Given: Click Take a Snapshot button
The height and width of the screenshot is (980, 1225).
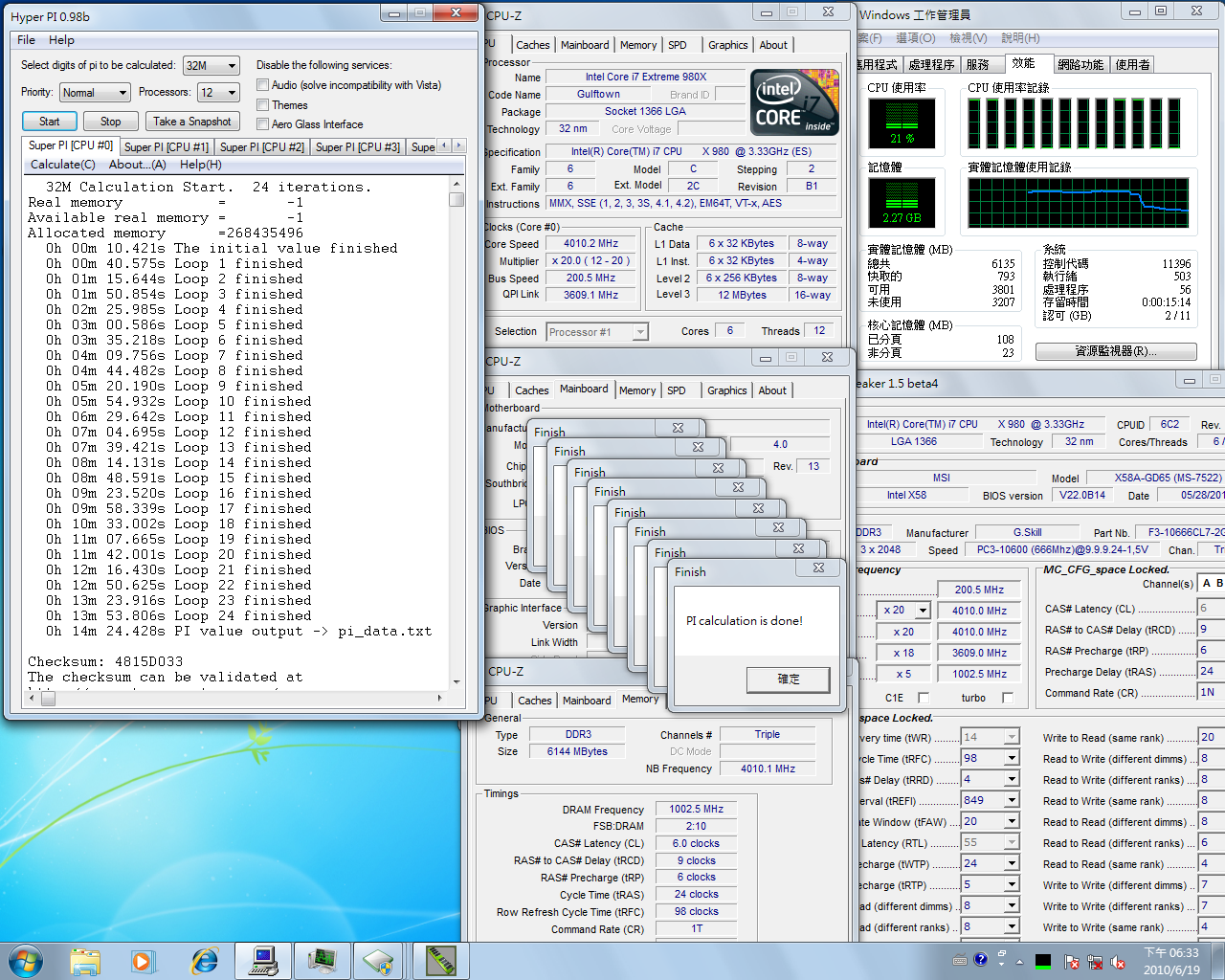Looking at the screenshot, I should [192, 122].
